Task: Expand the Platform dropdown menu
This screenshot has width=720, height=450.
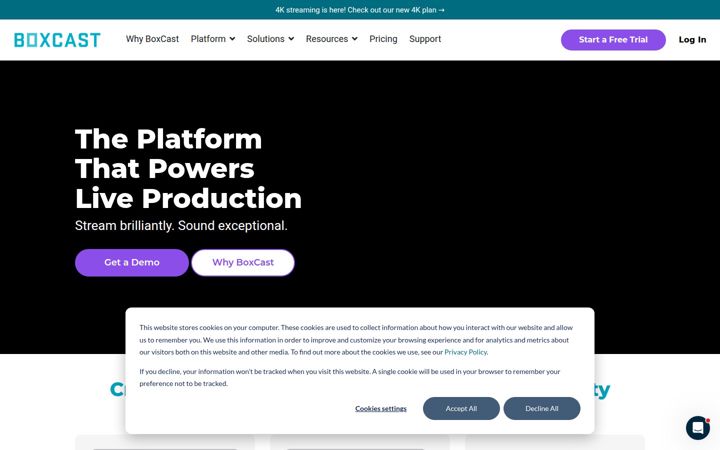Action: click(213, 39)
